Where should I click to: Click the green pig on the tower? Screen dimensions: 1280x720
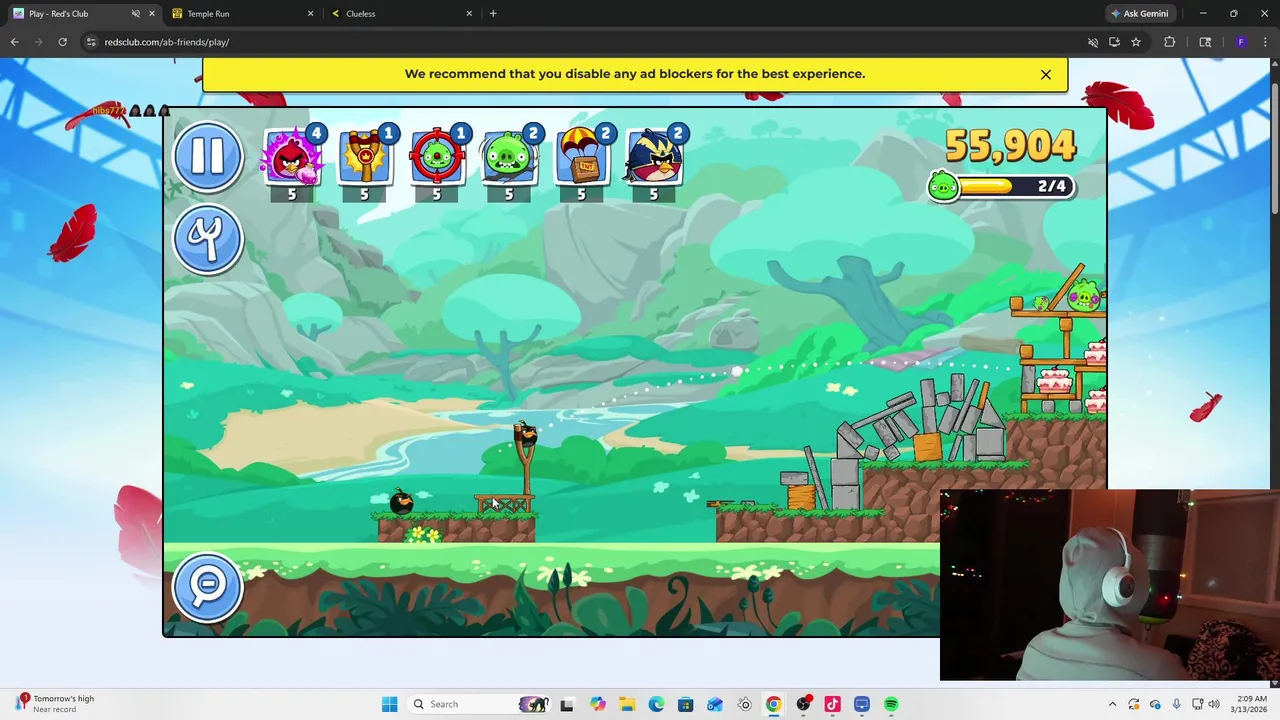(1085, 295)
